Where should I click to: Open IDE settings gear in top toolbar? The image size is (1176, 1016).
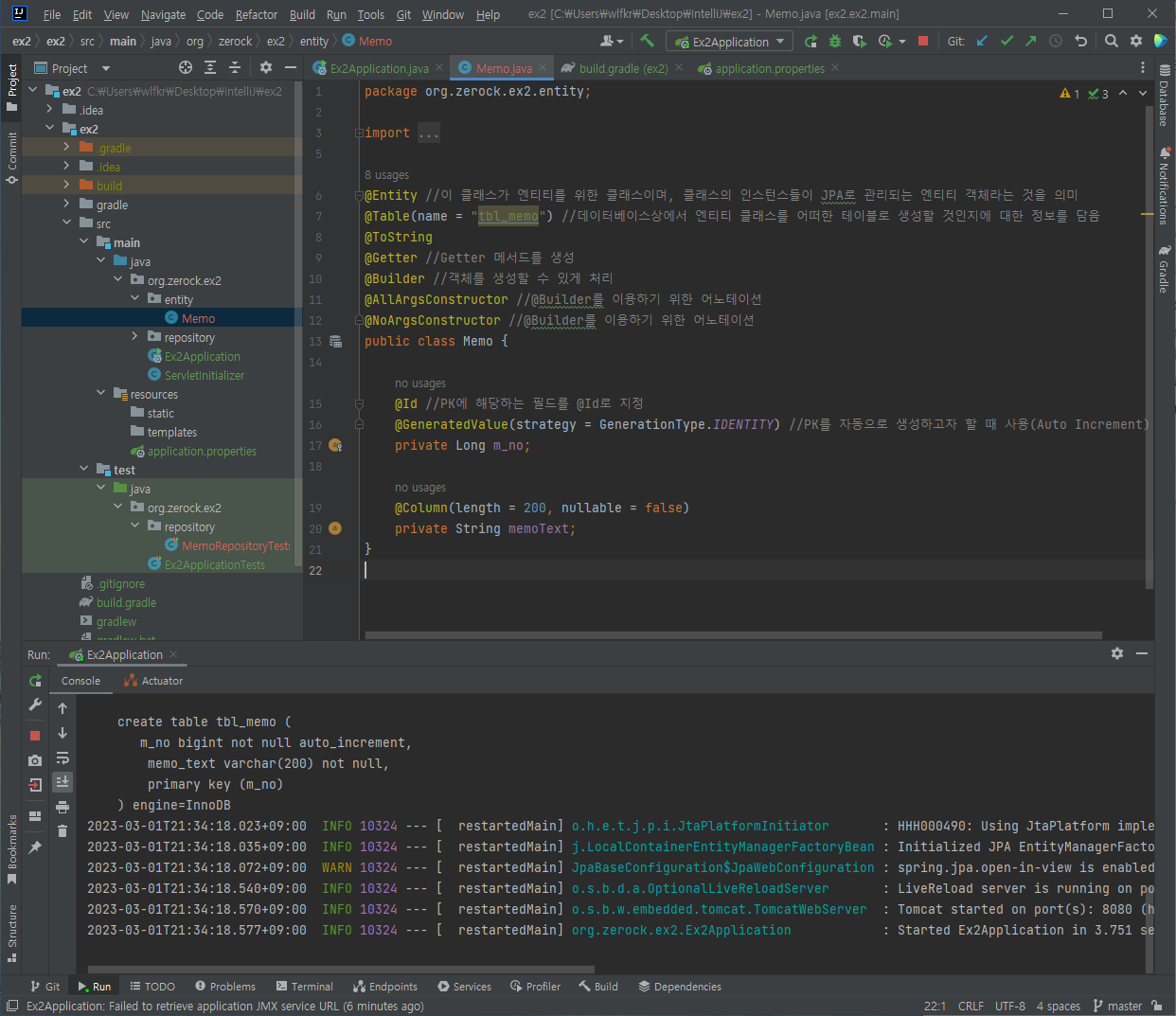(1136, 41)
